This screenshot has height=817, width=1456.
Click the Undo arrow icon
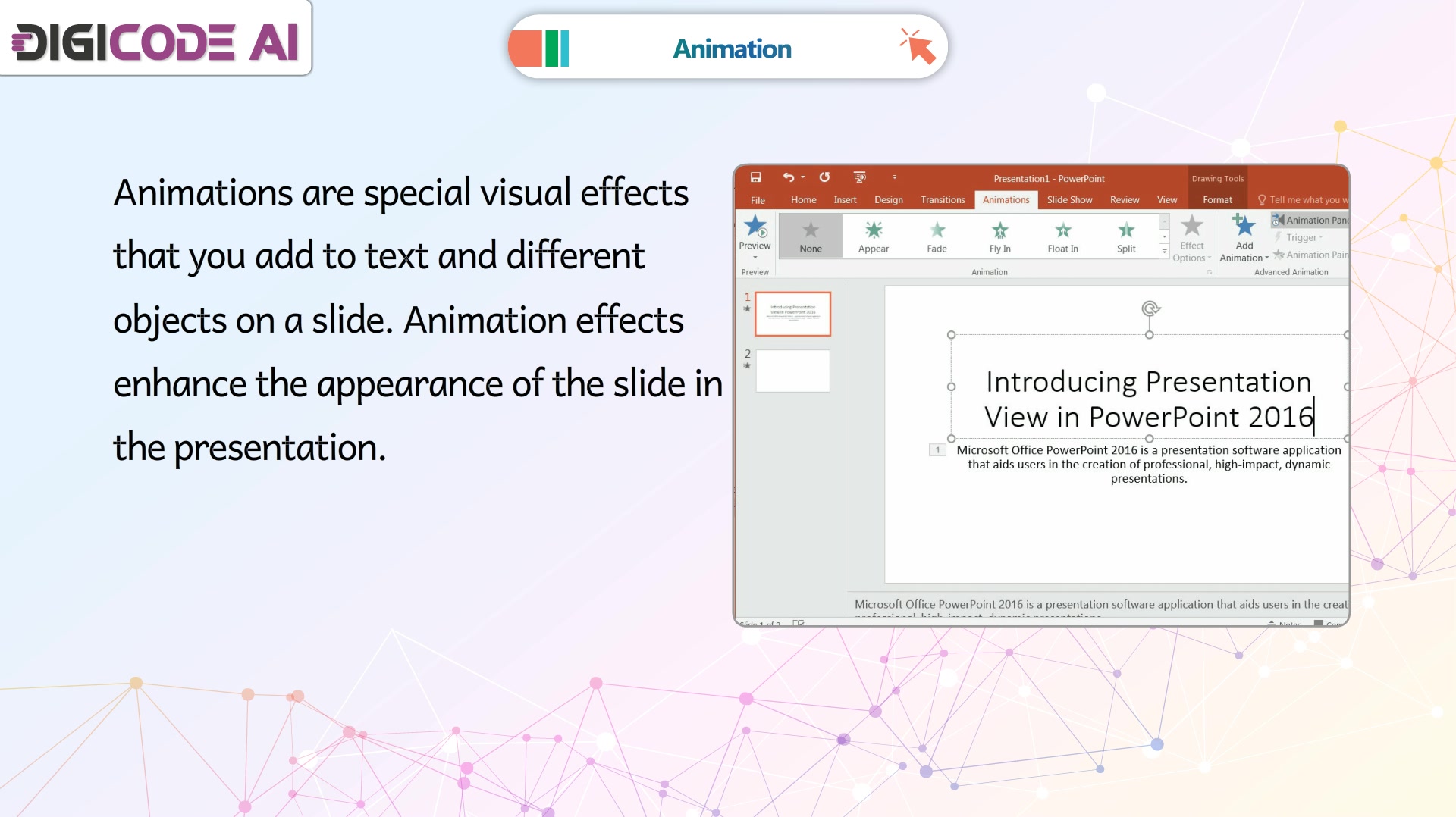pyautogui.click(x=789, y=177)
